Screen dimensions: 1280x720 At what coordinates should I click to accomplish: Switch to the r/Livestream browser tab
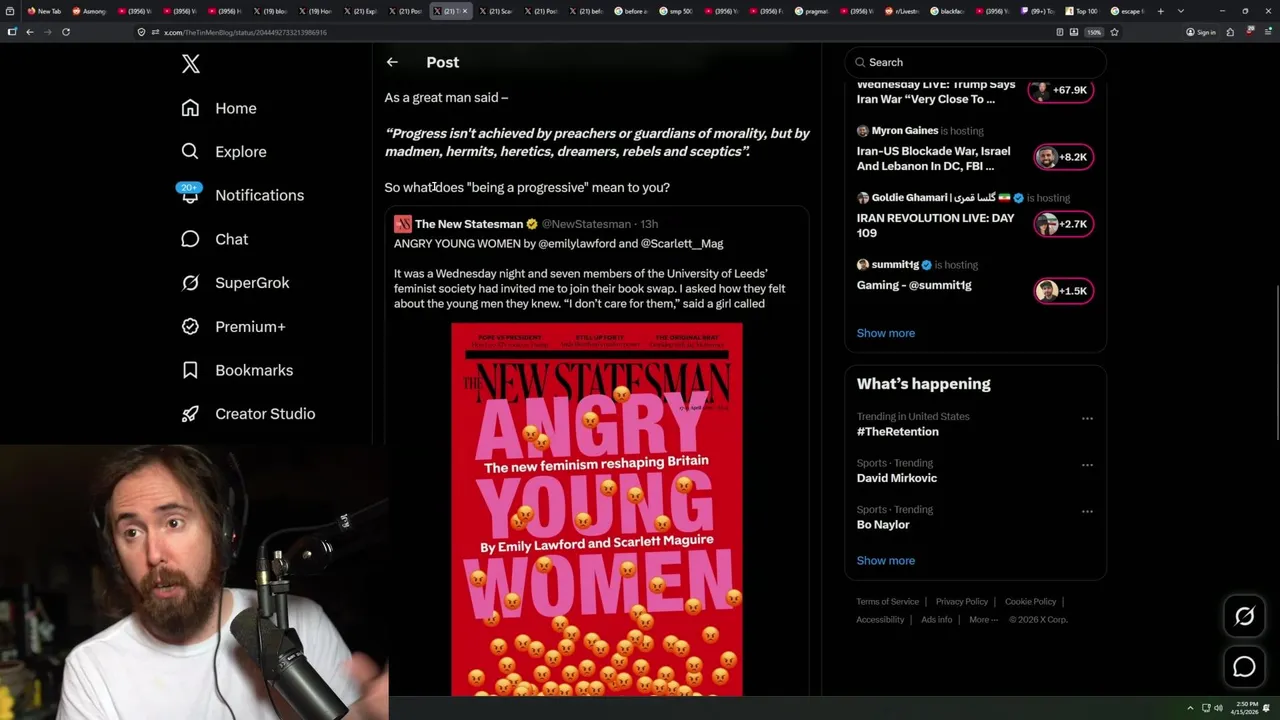coord(900,11)
